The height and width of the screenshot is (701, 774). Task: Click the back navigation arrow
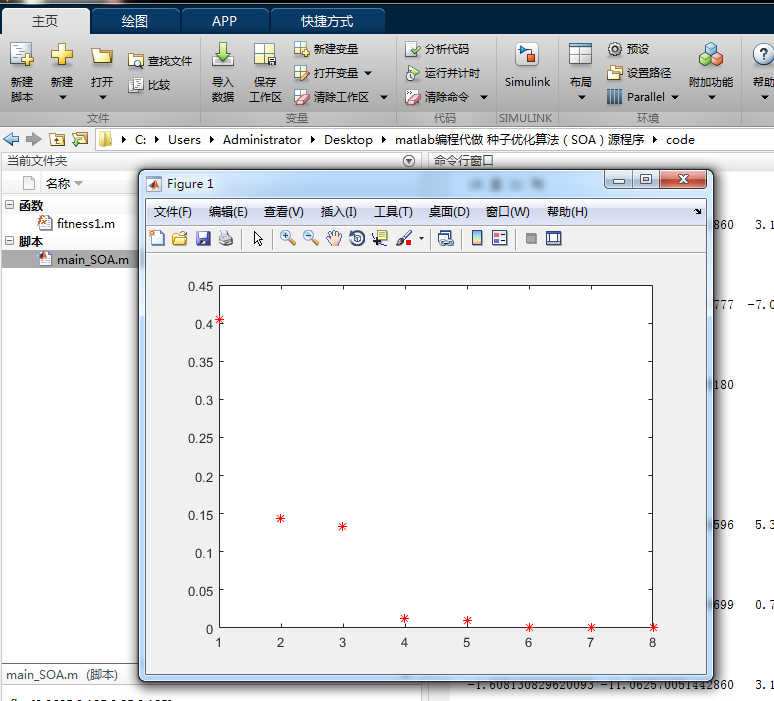(x=11, y=140)
